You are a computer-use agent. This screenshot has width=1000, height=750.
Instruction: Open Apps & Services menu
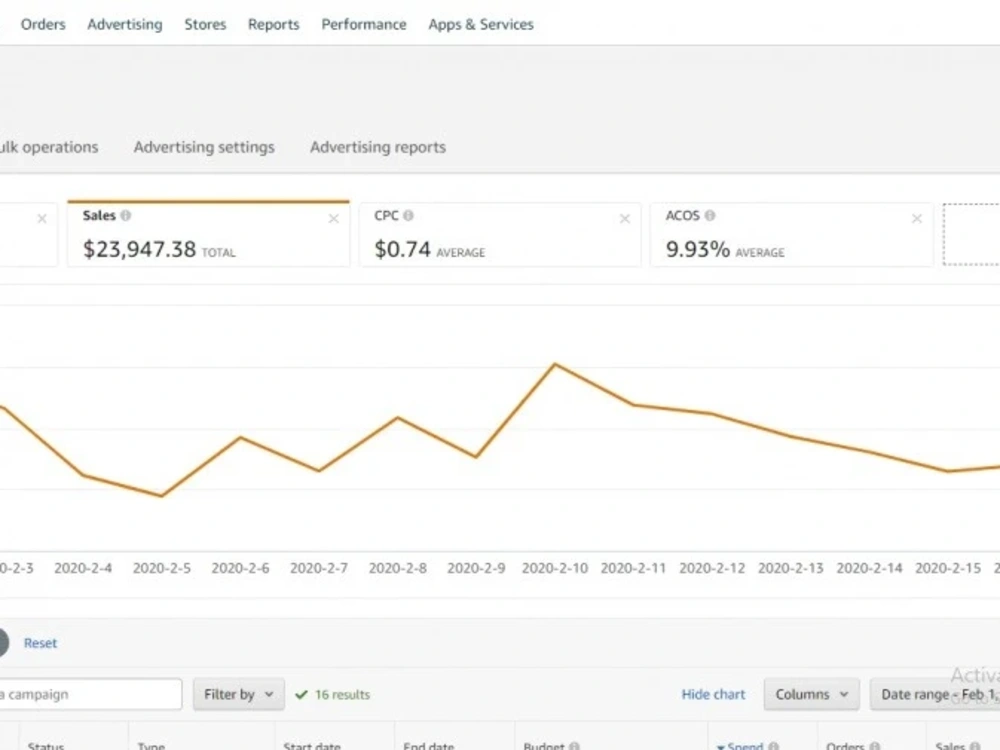click(481, 24)
